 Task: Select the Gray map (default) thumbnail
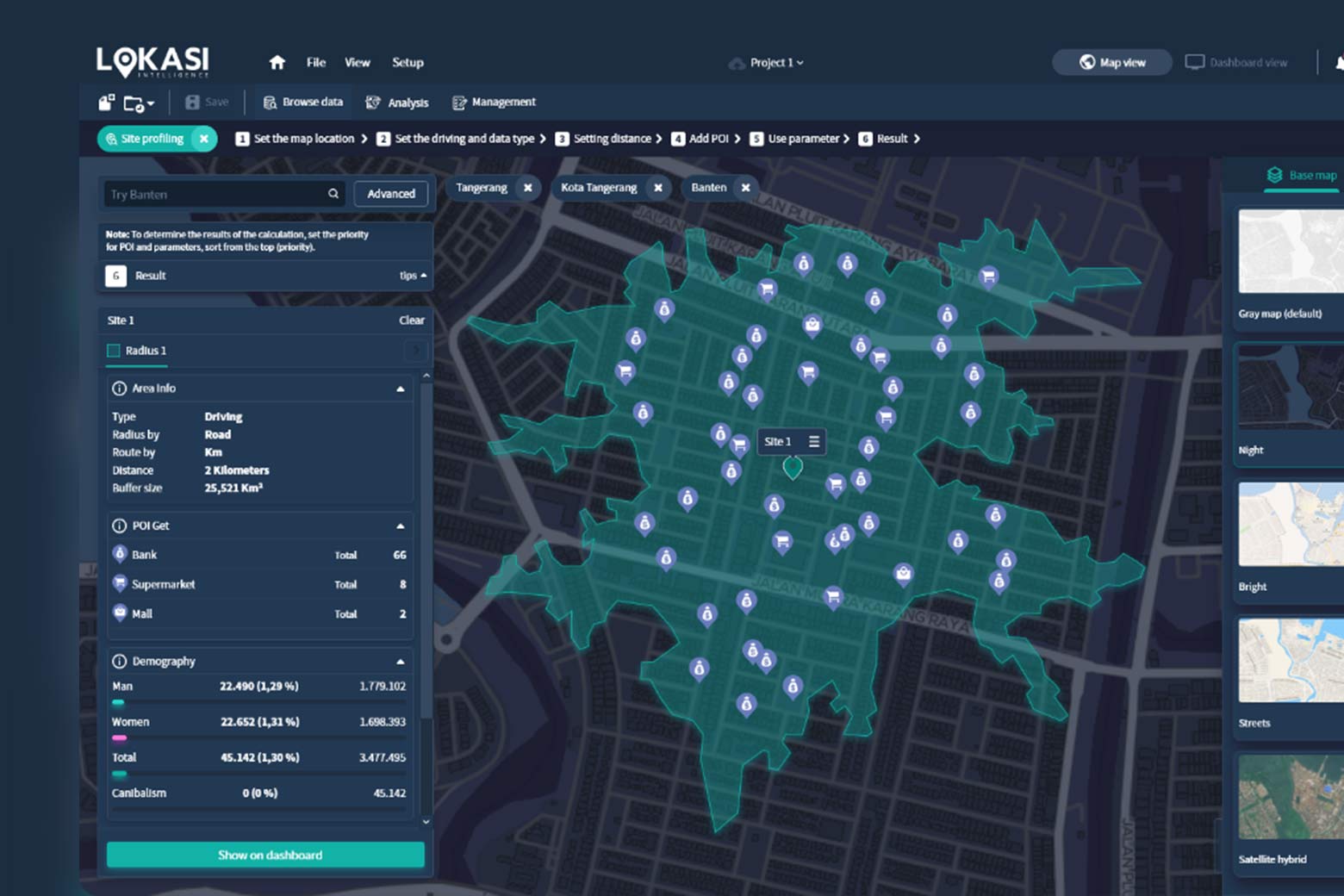coord(1291,252)
